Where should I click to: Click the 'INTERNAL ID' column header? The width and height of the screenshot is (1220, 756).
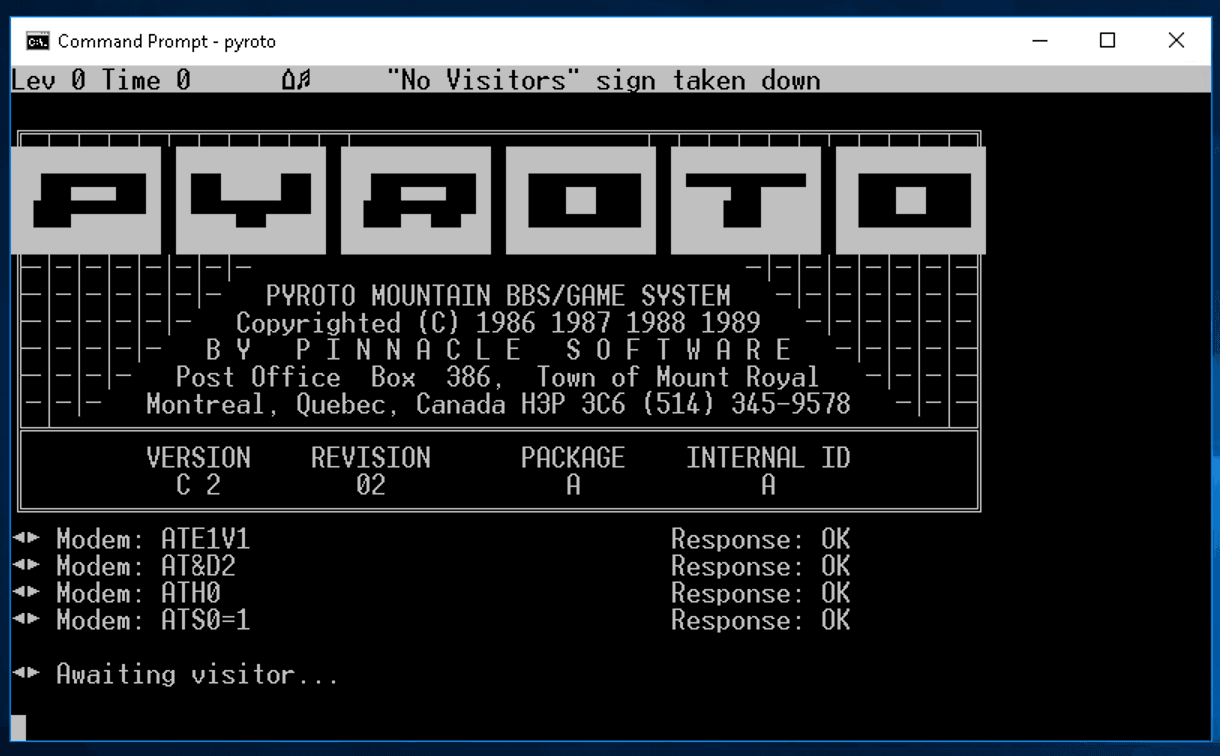click(x=768, y=458)
